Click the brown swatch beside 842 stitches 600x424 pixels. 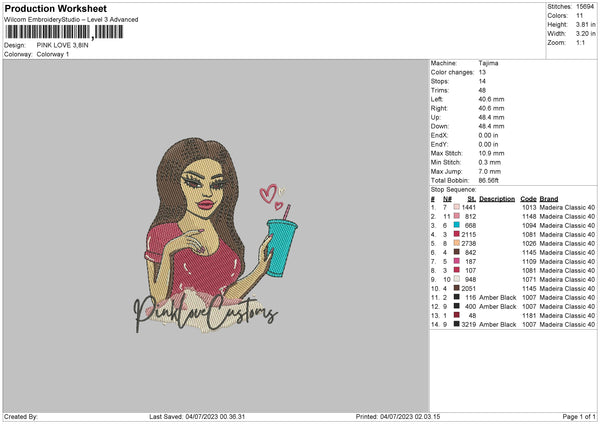[x=457, y=252]
